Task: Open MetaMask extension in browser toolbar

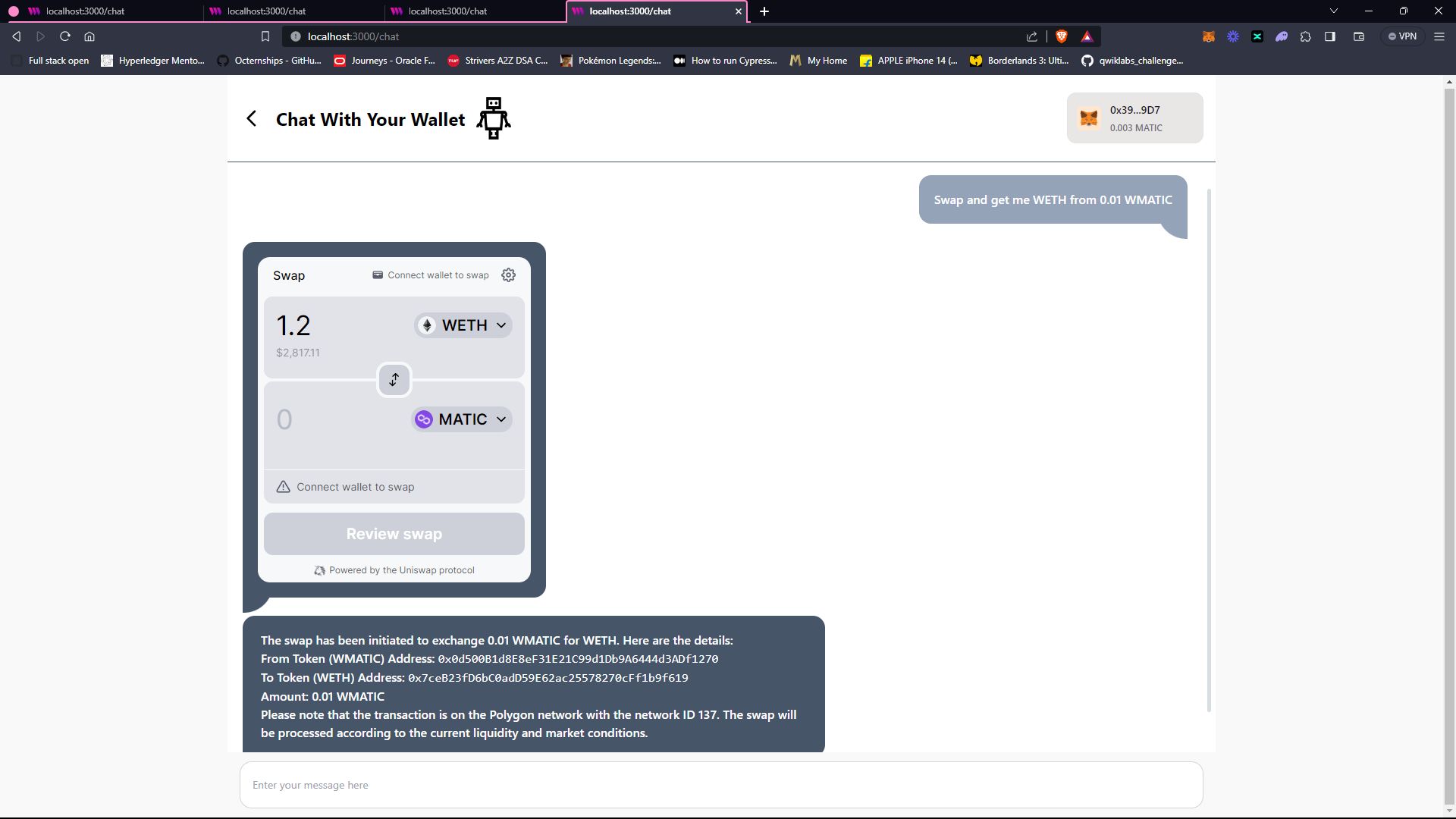Action: (x=1209, y=36)
